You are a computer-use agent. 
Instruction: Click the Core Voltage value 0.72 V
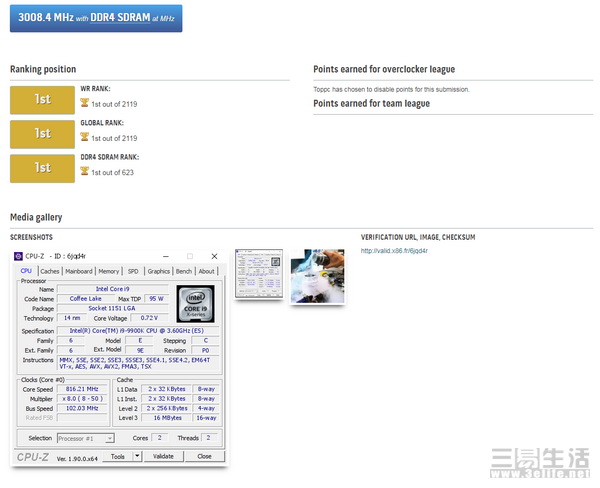tap(149, 318)
